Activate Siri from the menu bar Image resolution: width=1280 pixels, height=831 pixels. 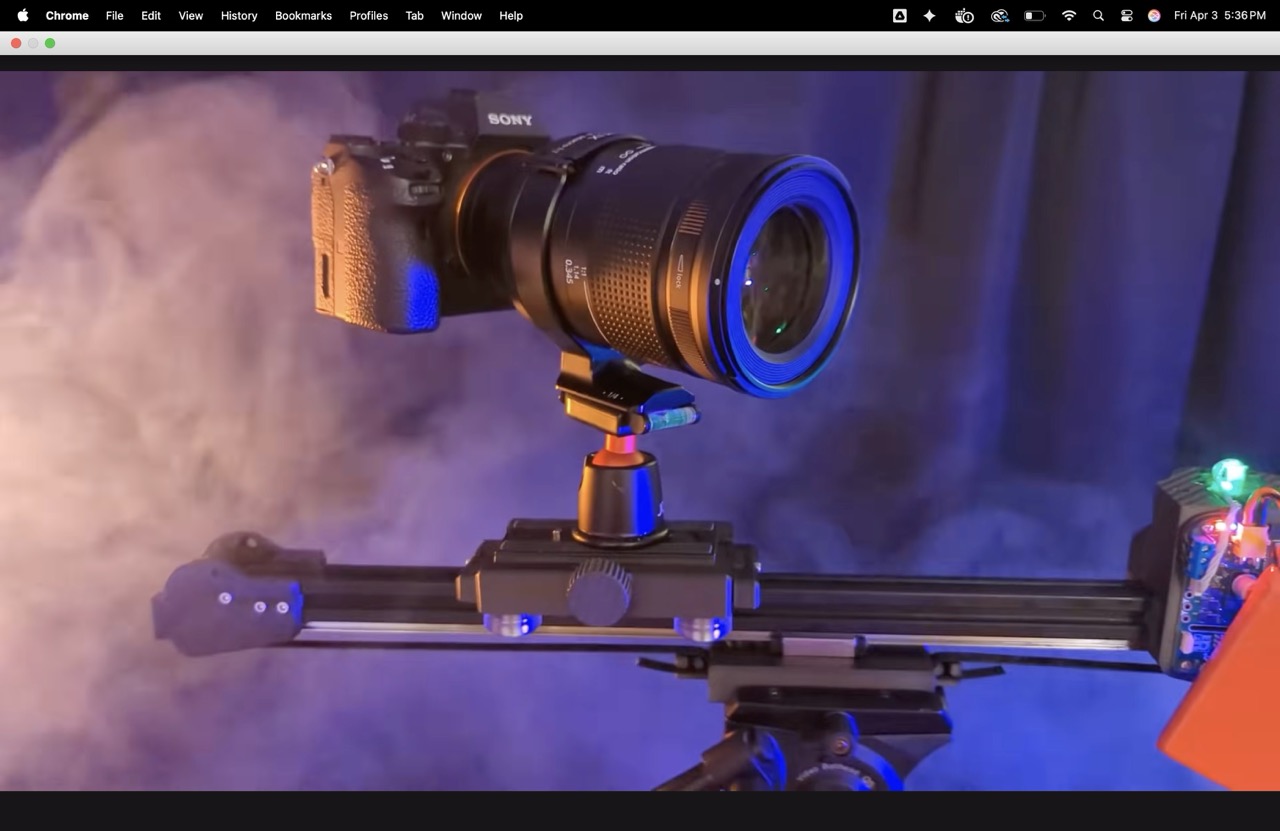[1154, 15]
